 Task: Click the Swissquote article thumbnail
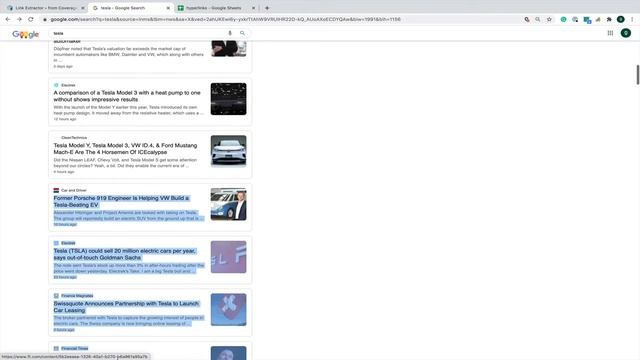tap(229, 309)
